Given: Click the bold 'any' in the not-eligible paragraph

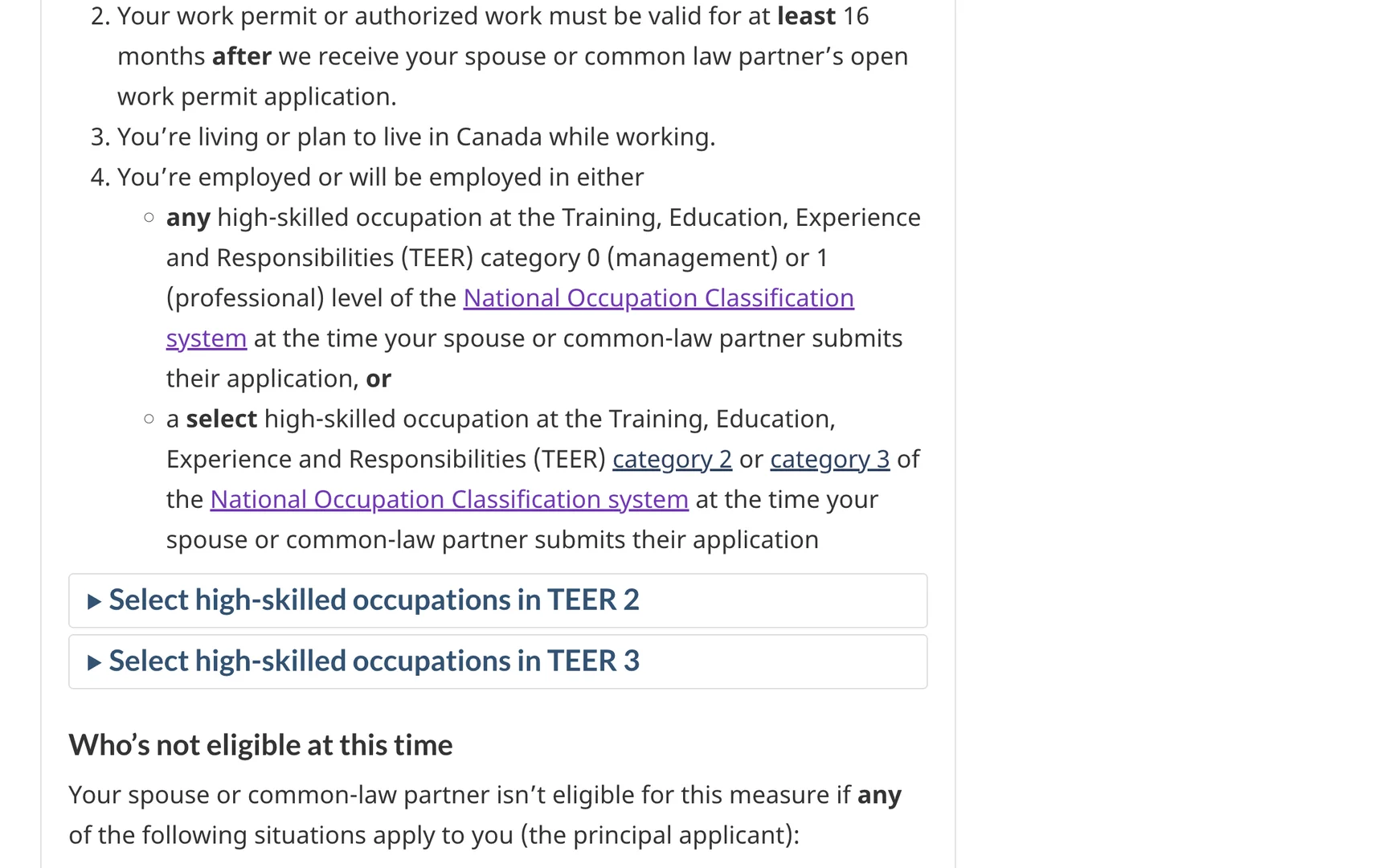Looking at the screenshot, I should click(879, 795).
